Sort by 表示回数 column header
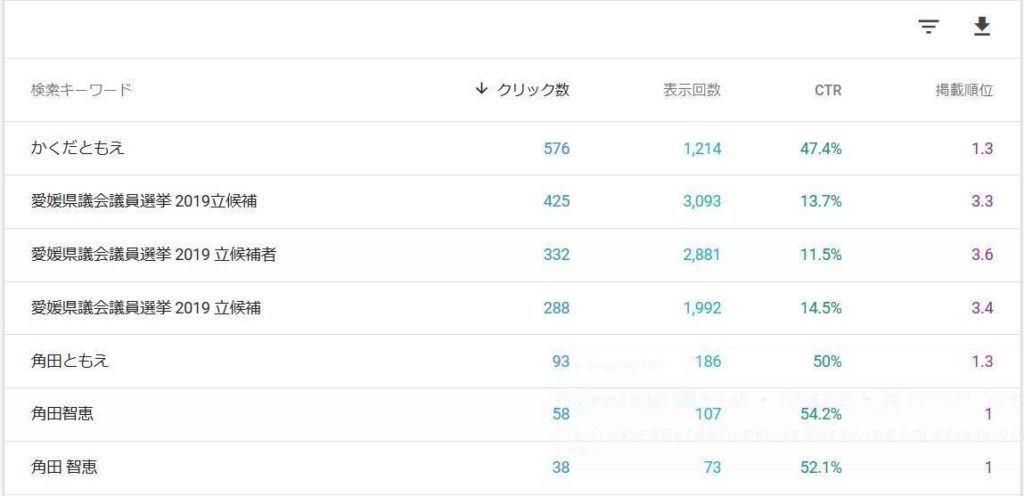Viewport: 1024px width, 496px height. tap(692, 90)
